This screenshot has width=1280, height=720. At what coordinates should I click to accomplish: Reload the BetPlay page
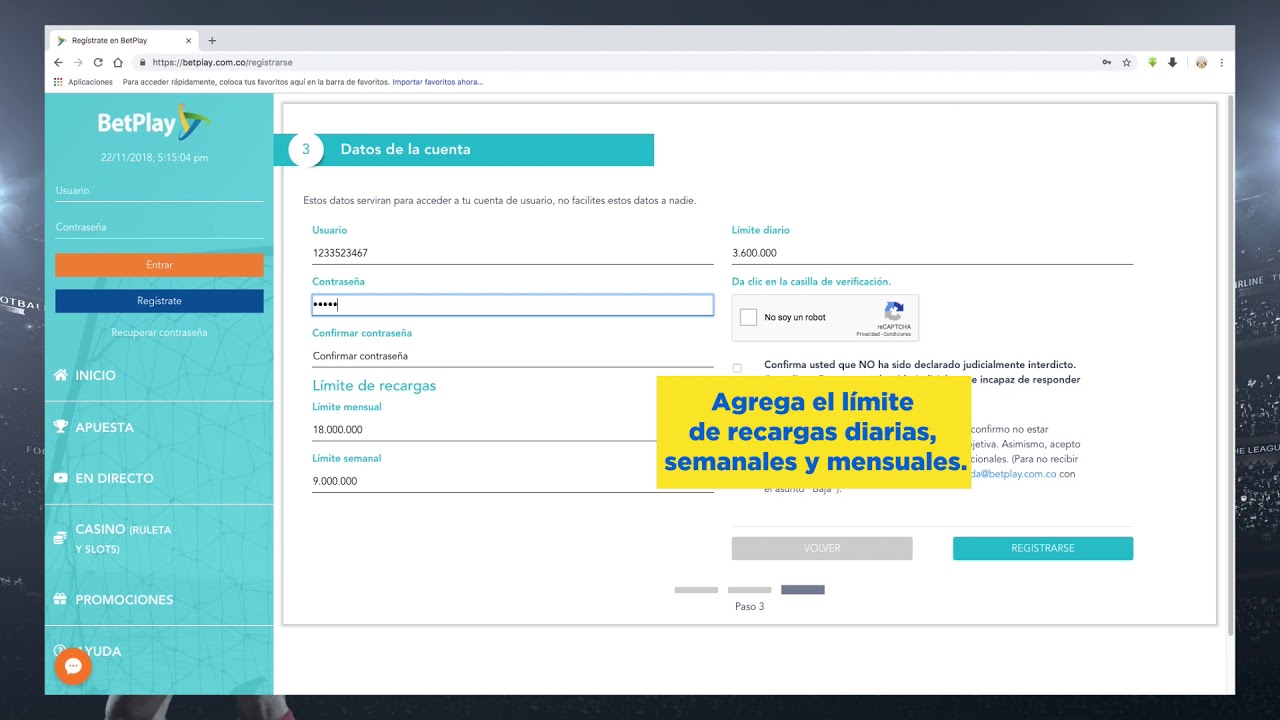pos(98,62)
